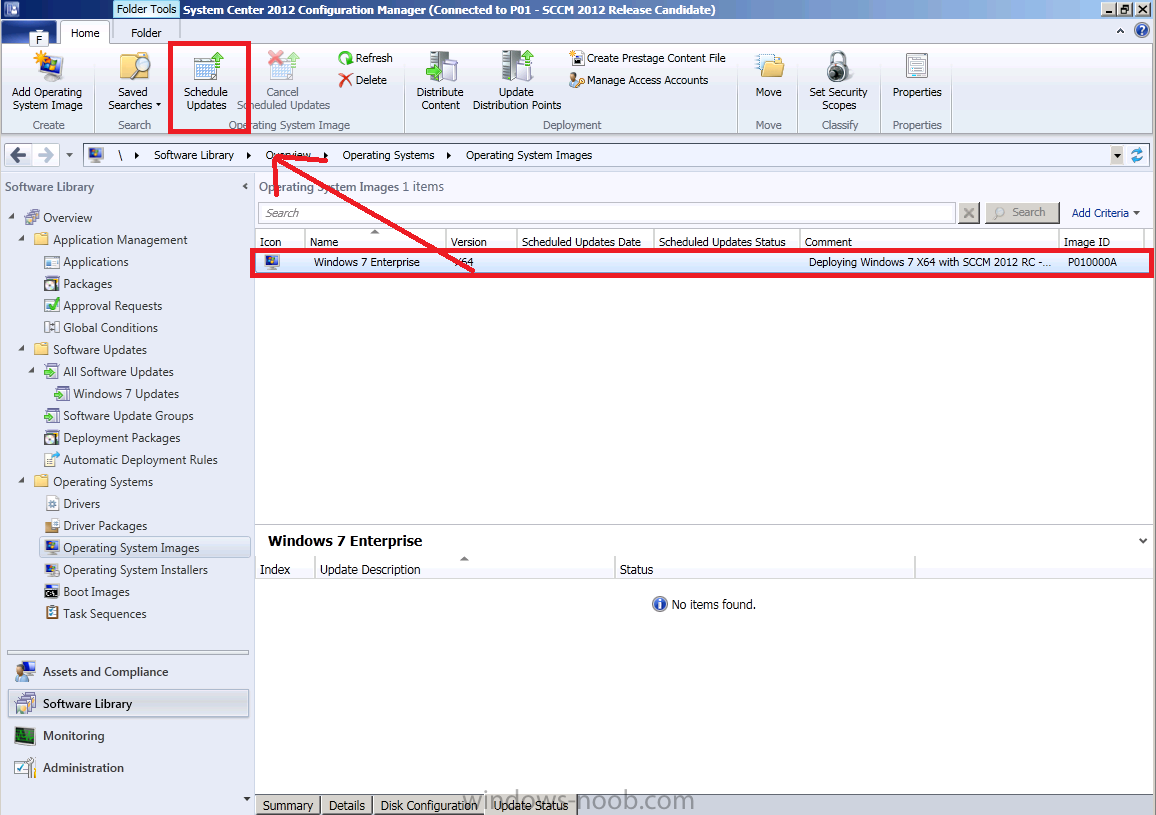Click Software Library in breadcrumb
The height and width of the screenshot is (815, 1156).
pyautogui.click(x=194, y=155)
